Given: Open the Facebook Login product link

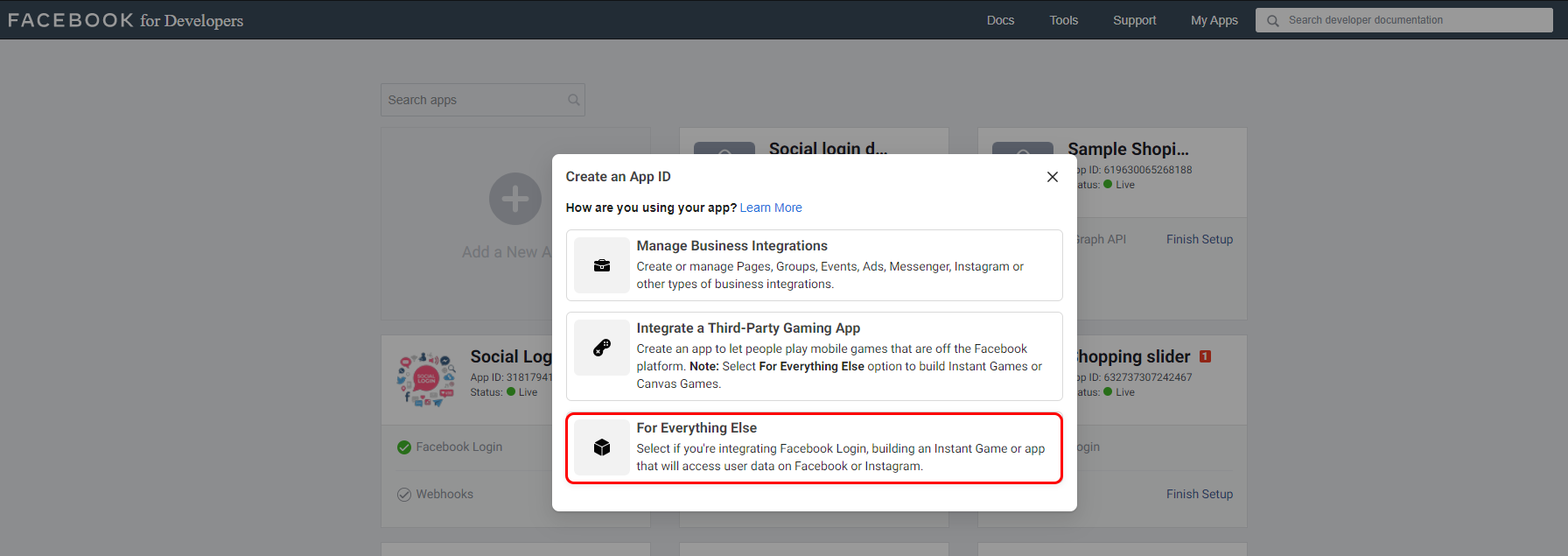Looking at the screenshot, I should click(x=459, y=447).
